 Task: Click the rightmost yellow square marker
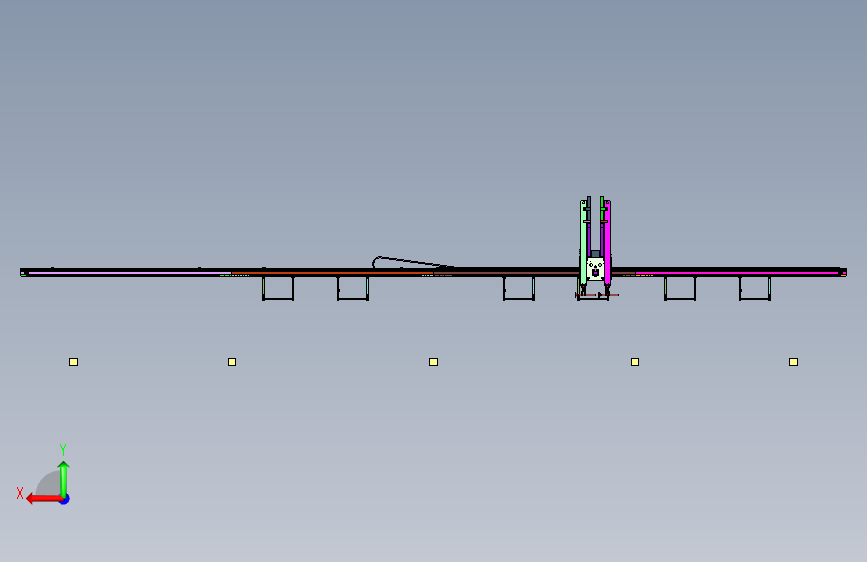pos(793,362)
